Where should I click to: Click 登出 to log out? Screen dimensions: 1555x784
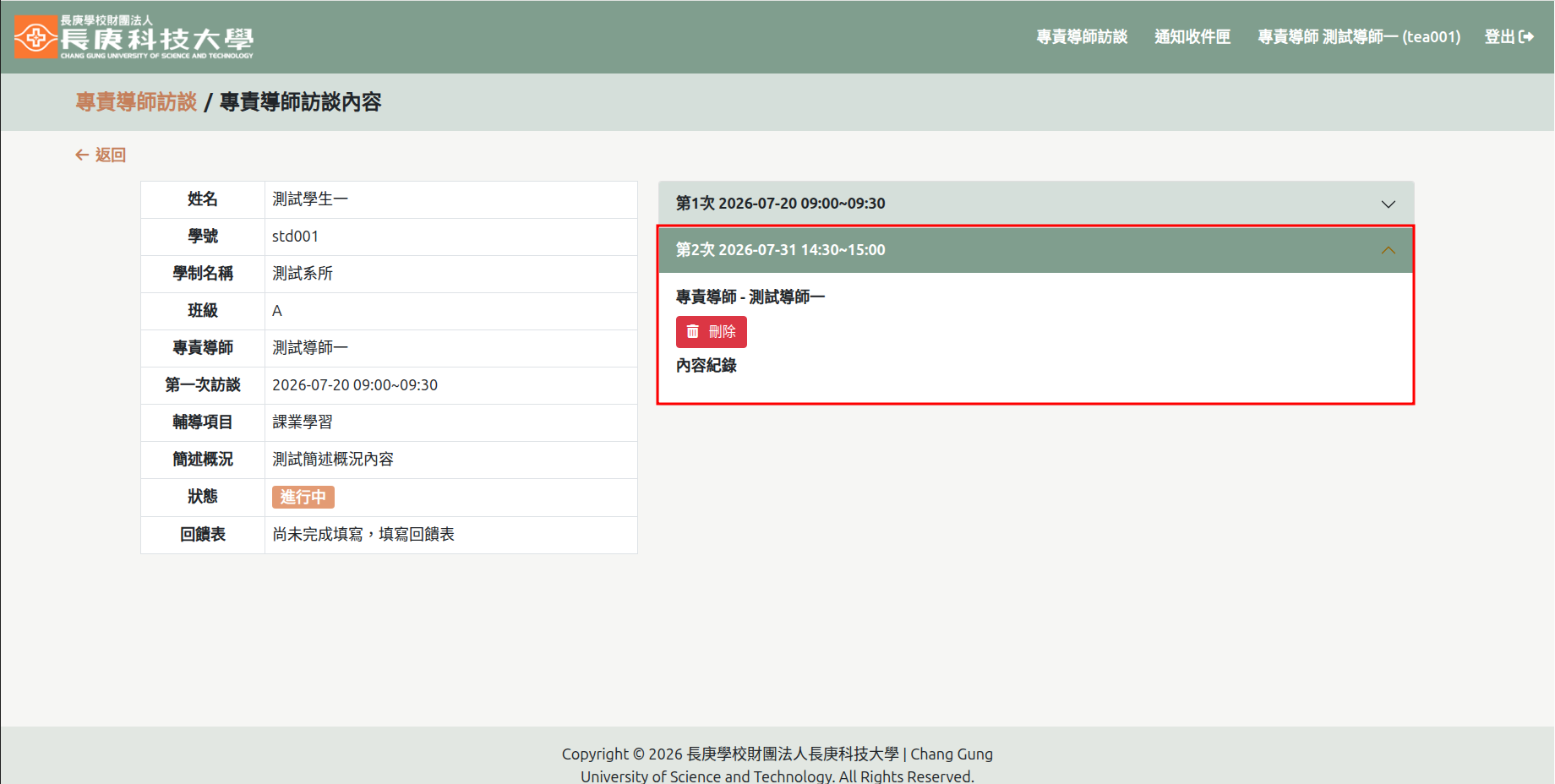click(x=1509, y=36)
